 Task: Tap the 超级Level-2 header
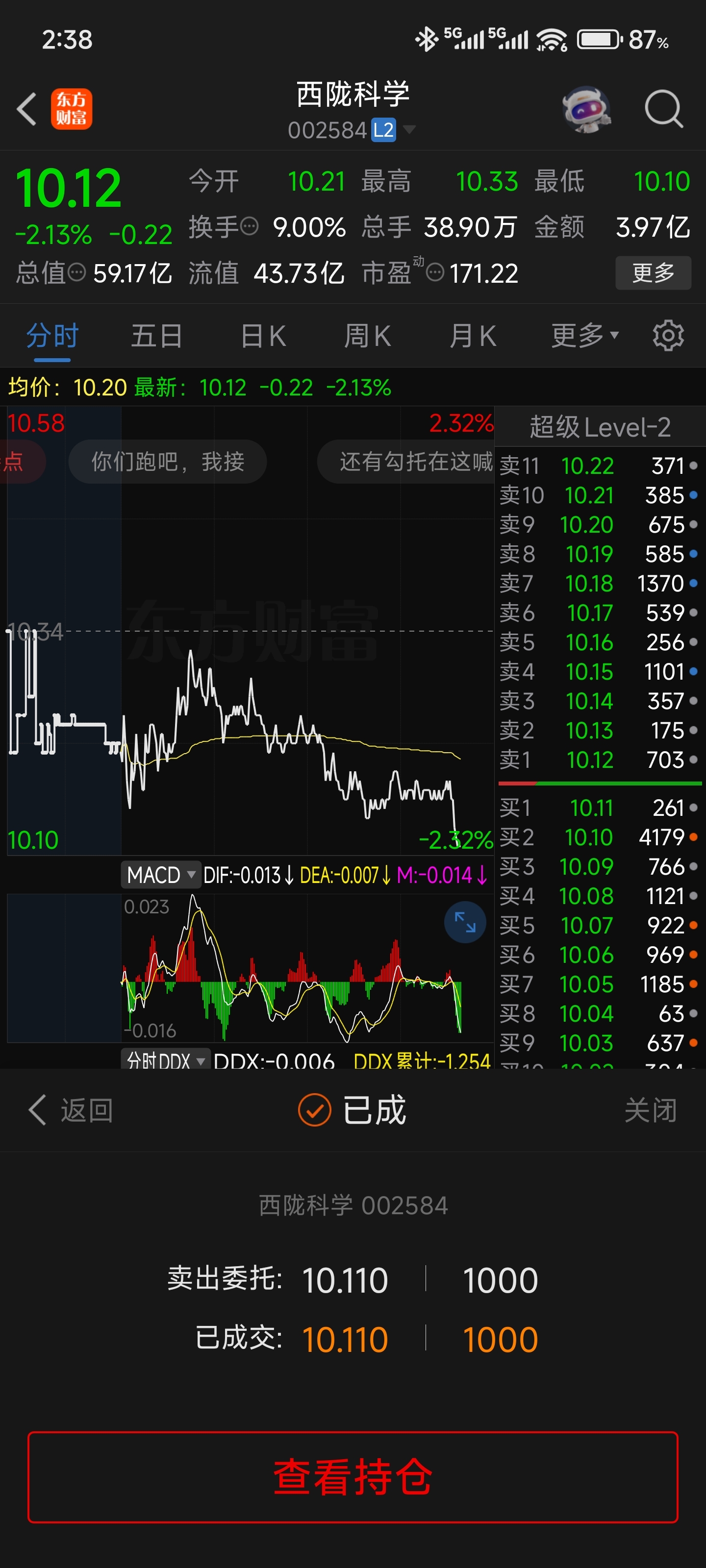pos(600,427)
